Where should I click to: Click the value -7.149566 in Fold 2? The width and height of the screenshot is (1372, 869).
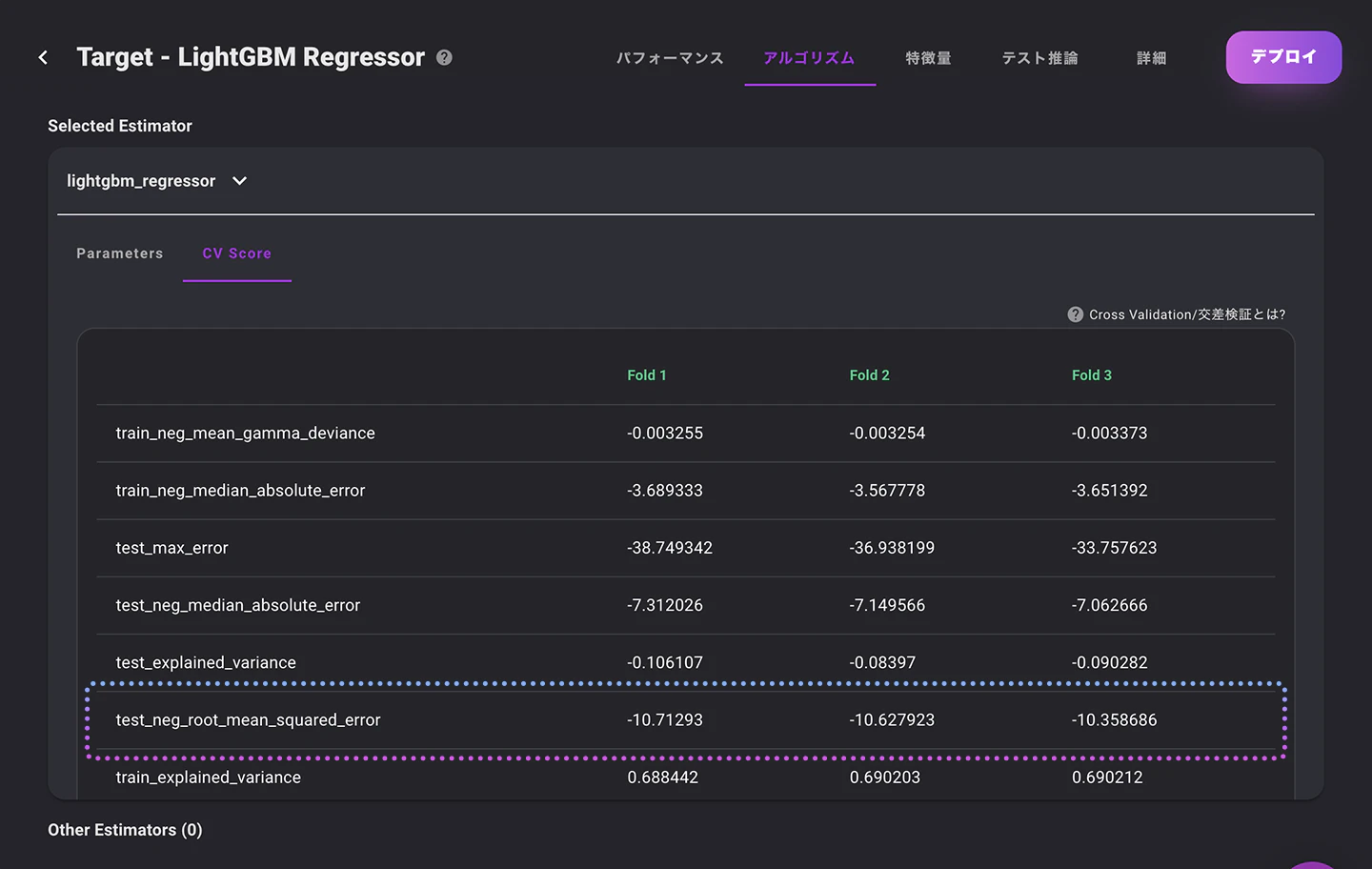(887, 605)
